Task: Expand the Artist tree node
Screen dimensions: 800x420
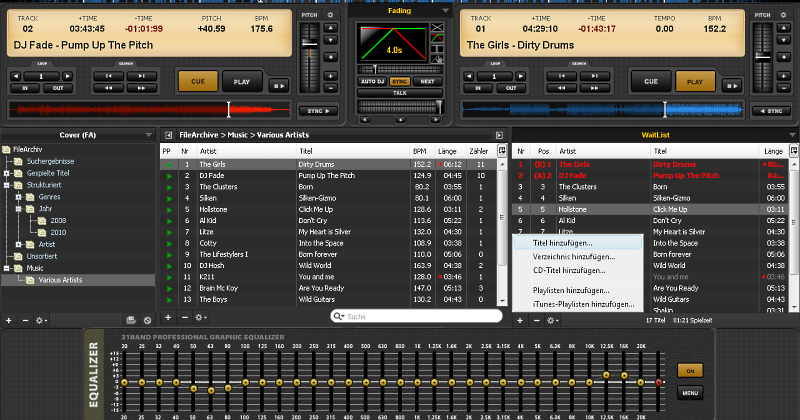Action: (18, 244)
